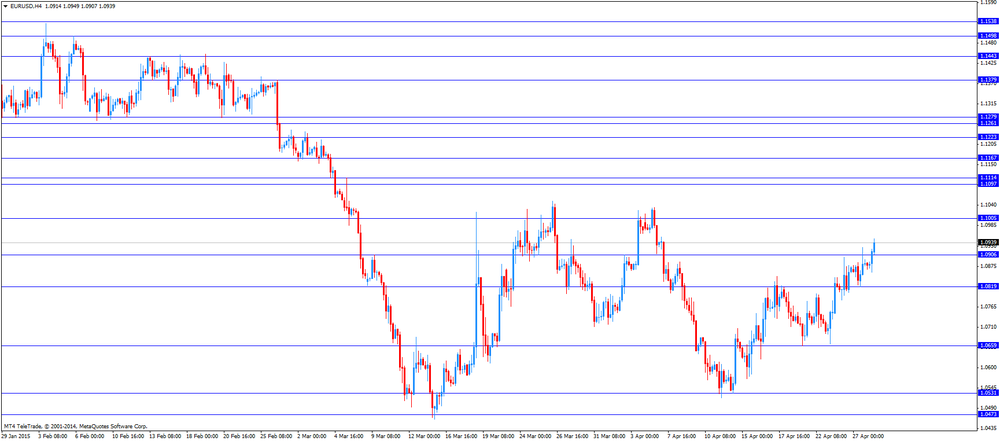This screenshot has height=441, width=1000.
Task: Click the EURUSD,H4 chart title text
Action: [26, 6]
